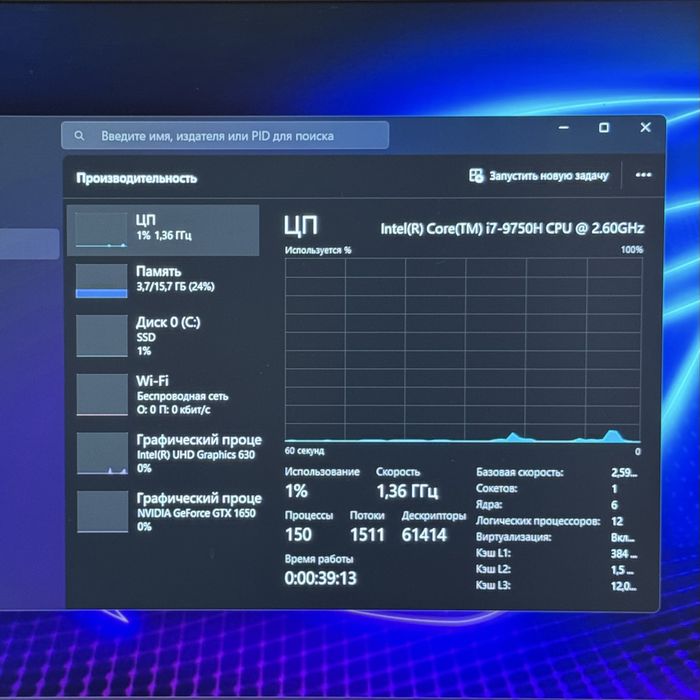Image resolution: width=700 pixels, height=700 pixels.
Task: Click the large CPU usage graph
Action: pyautogui.click(x=463, y=350)
